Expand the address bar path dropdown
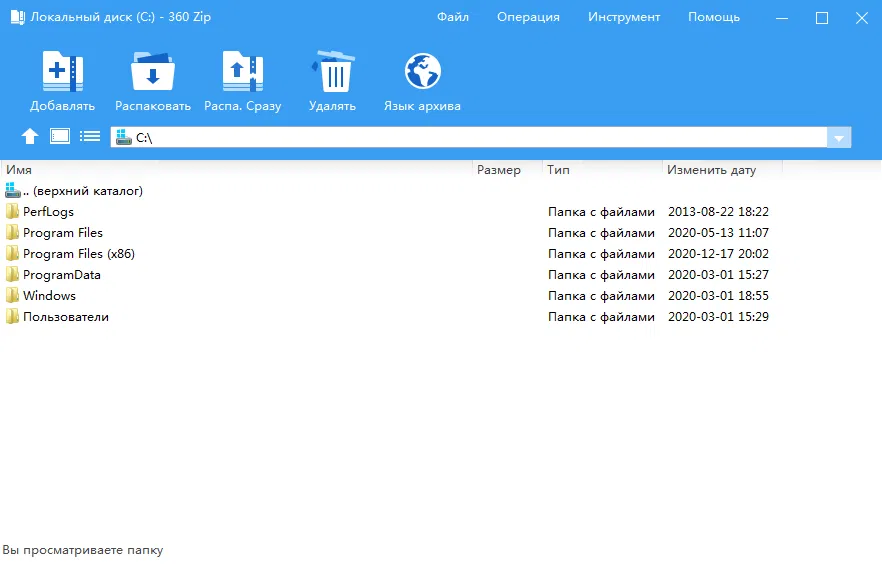The image size is (882, 564). point(839,138)
